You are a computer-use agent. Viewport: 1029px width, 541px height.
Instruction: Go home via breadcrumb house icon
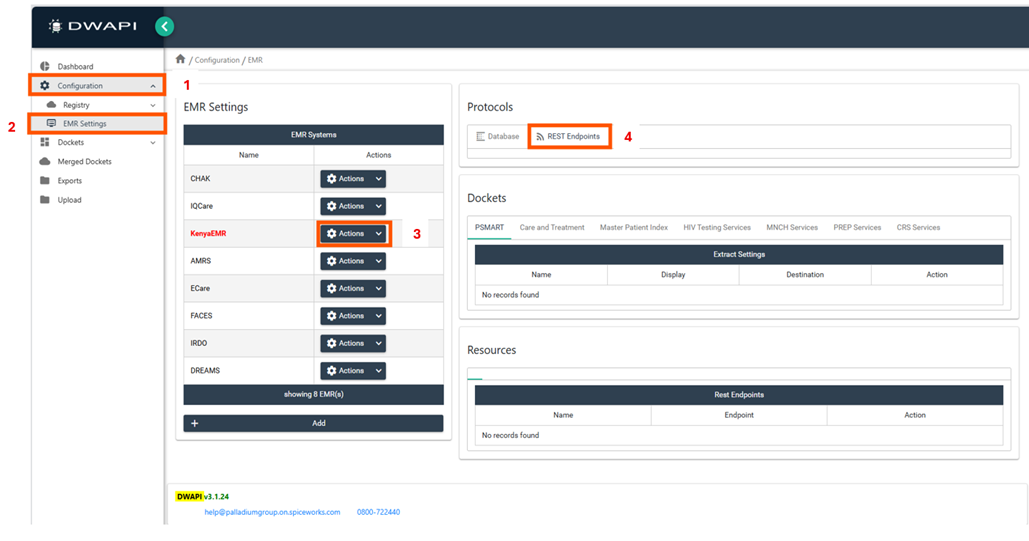click(x=180, y=59)
